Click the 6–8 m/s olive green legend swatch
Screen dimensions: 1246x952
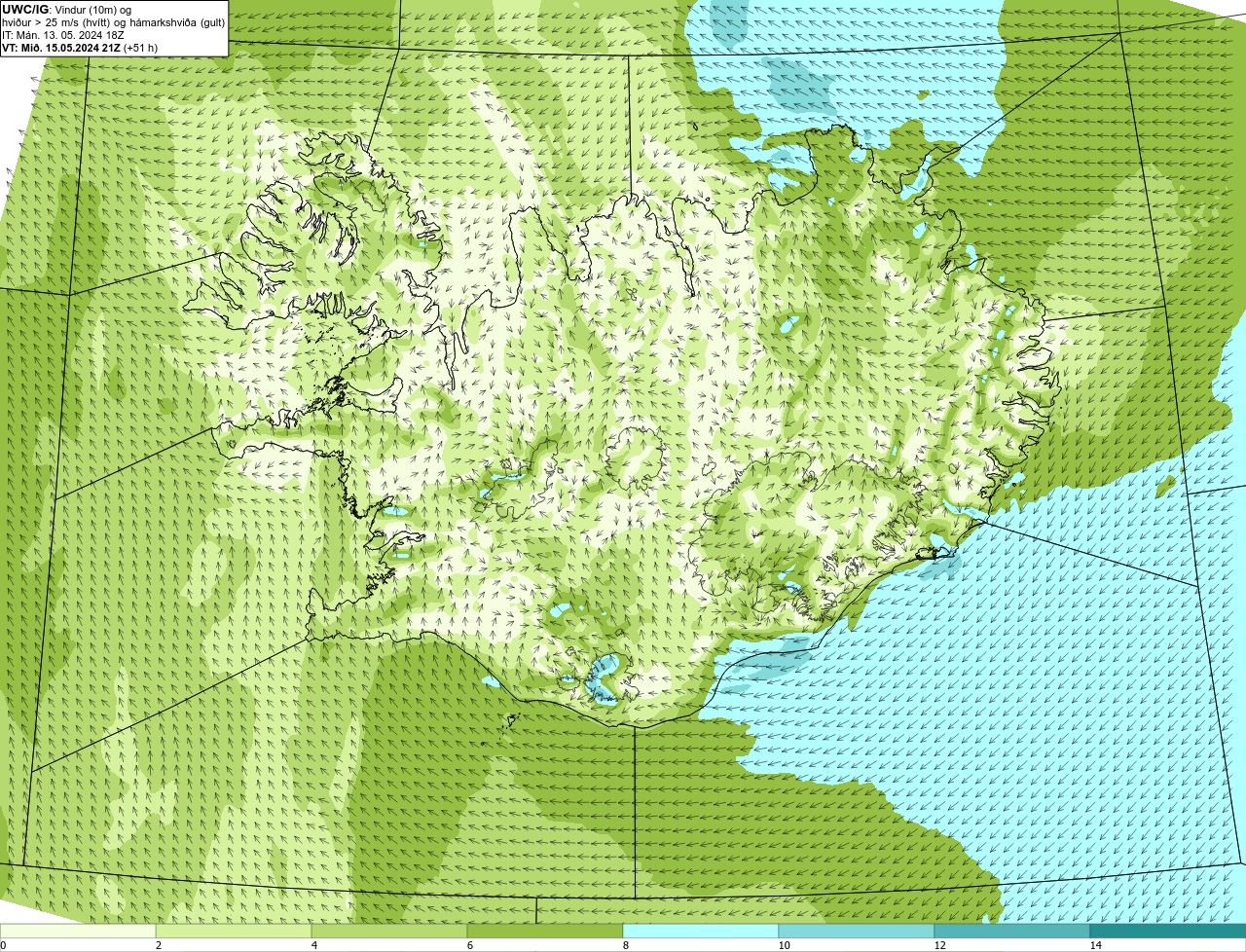545,931
